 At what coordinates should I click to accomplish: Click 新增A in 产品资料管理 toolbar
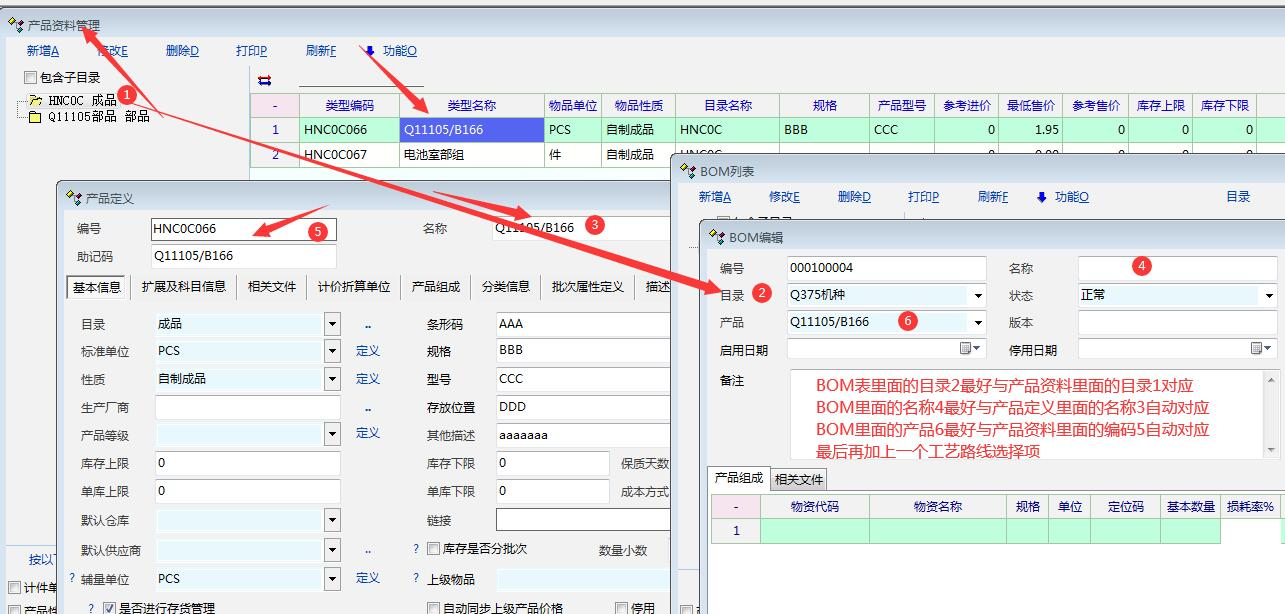(43, 51)
